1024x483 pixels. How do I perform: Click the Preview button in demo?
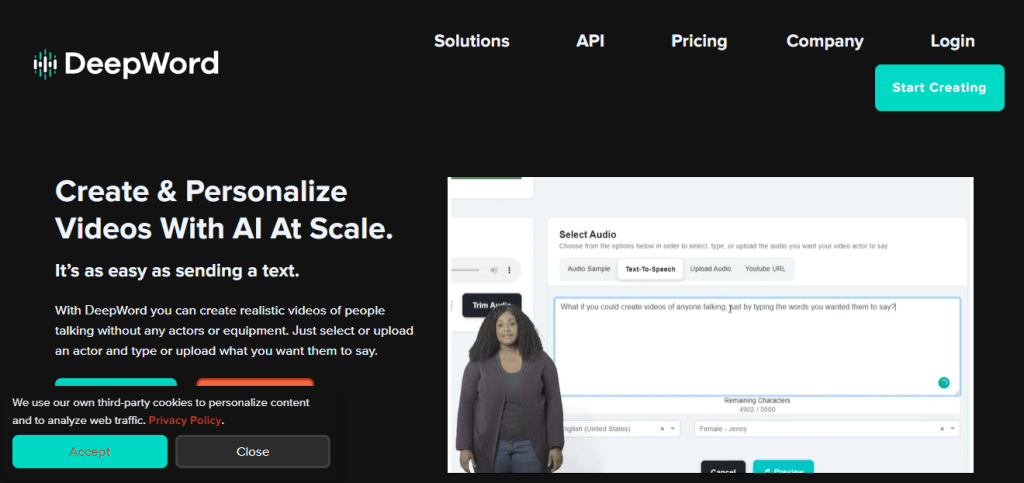tap(783, 467)
